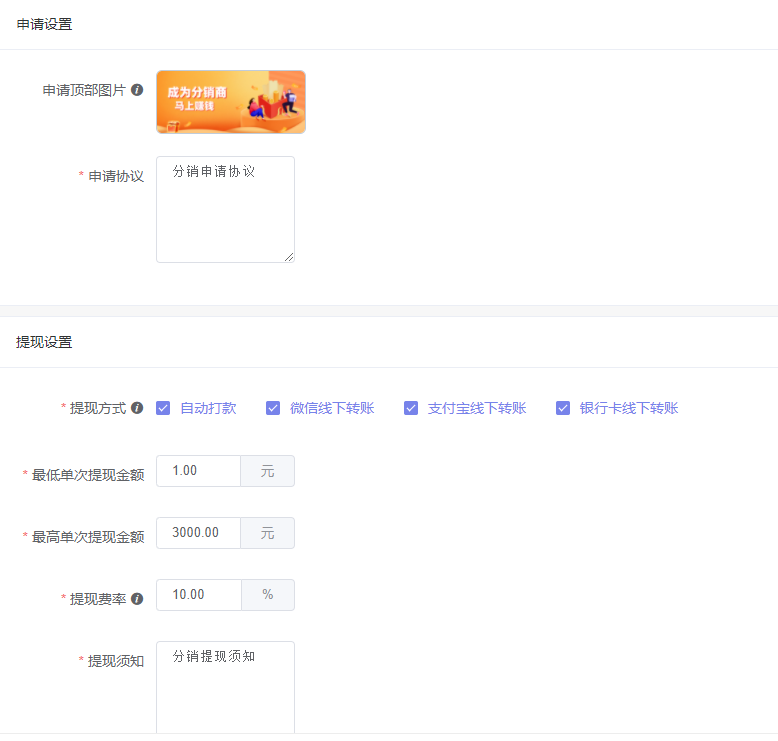Screen dimensions: 778x741
Task: Click the 提现须知 text area
Action: 225,687
